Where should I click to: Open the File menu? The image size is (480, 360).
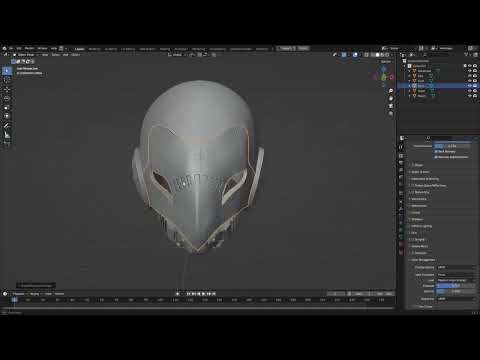[11, 49]
